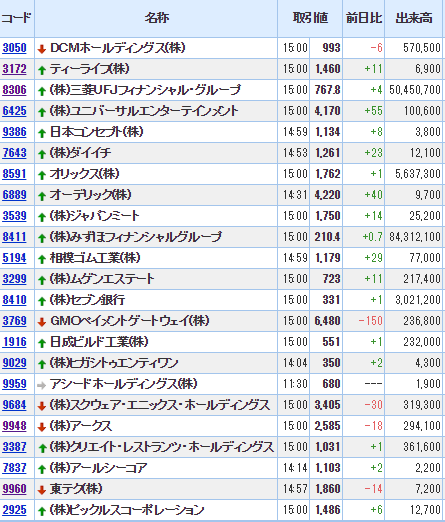Click the up arrow beside 三菱UFJフィナンシャル・グループ

click(x=42, y=91)
